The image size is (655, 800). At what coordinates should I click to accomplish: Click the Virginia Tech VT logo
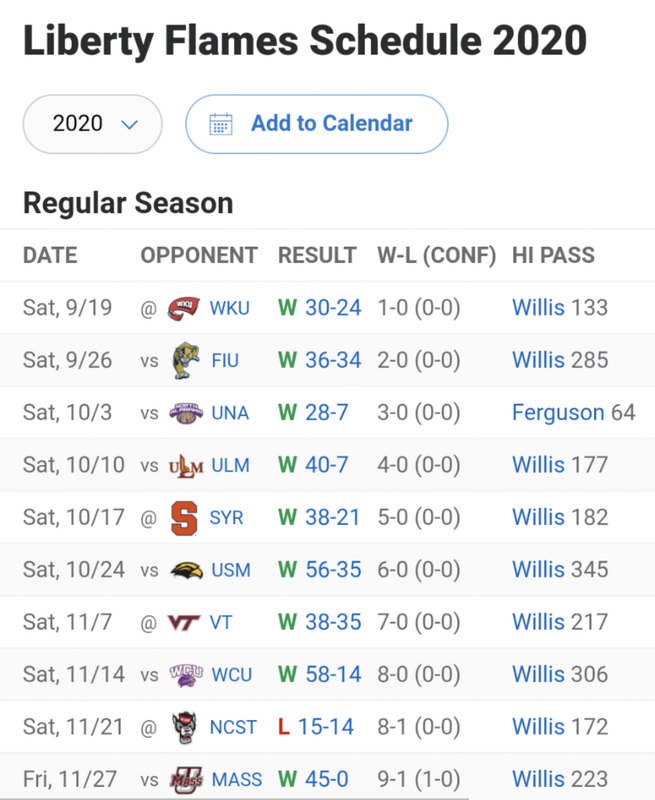(x=184, y=622)
